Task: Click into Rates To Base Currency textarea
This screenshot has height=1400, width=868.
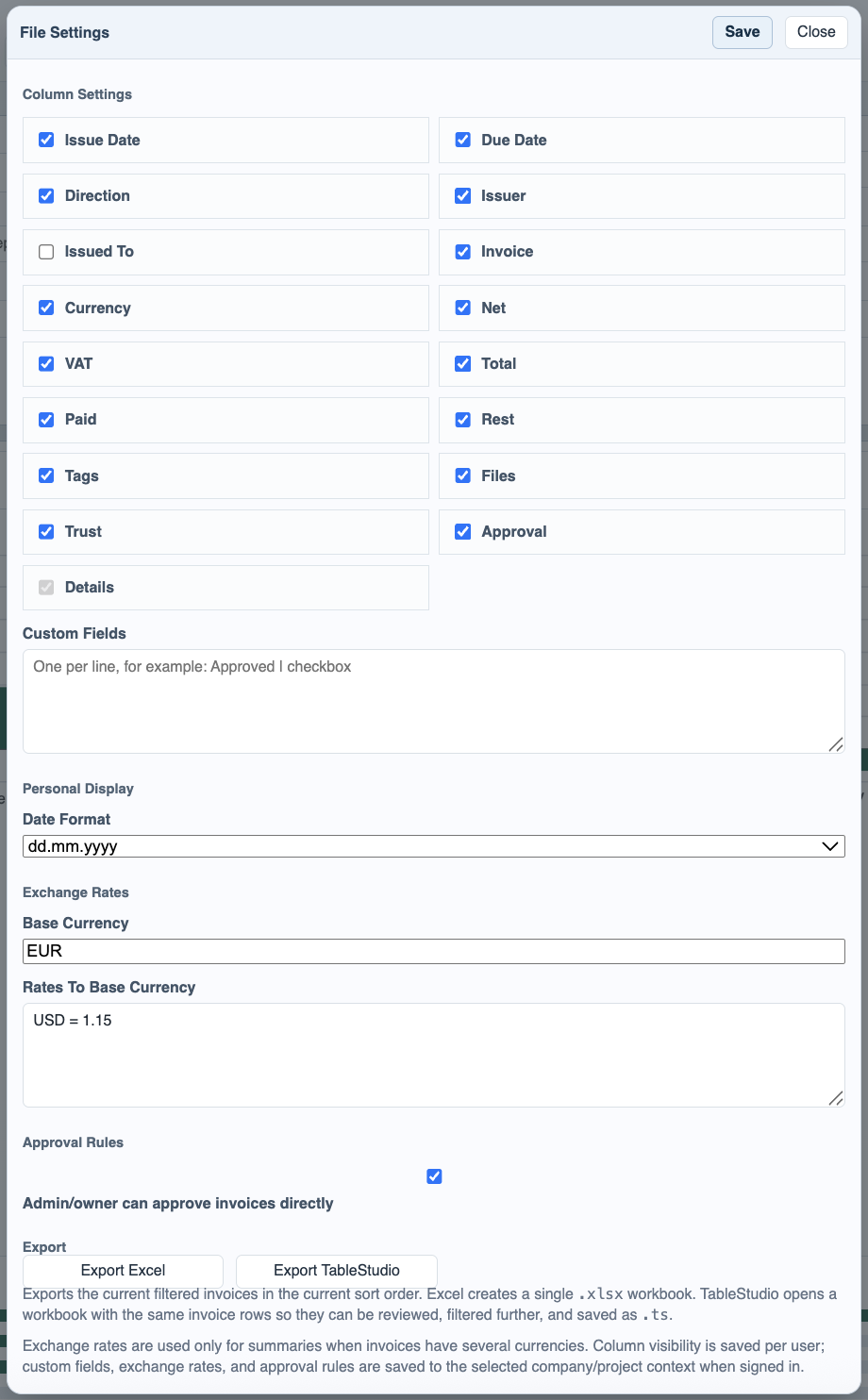Action: tap(434, 1055)
